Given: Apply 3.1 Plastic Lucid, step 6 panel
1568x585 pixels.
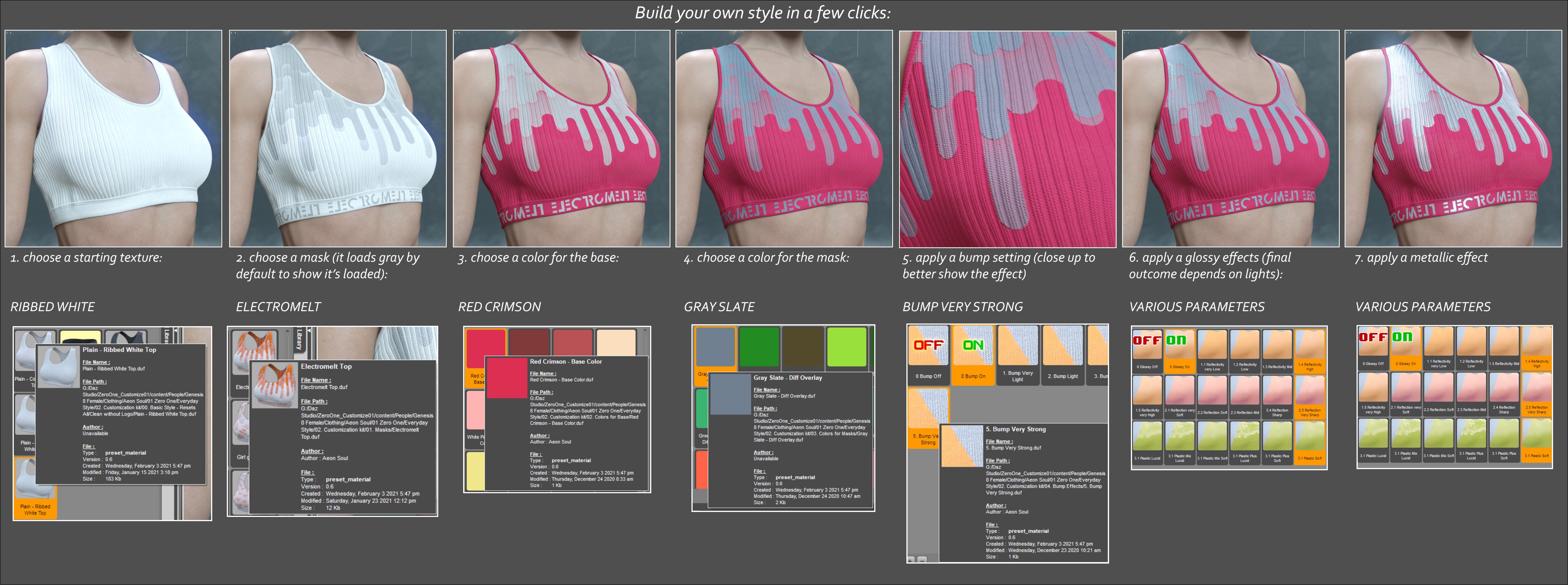Looking at the screenshot, I should pos(1147,442).
